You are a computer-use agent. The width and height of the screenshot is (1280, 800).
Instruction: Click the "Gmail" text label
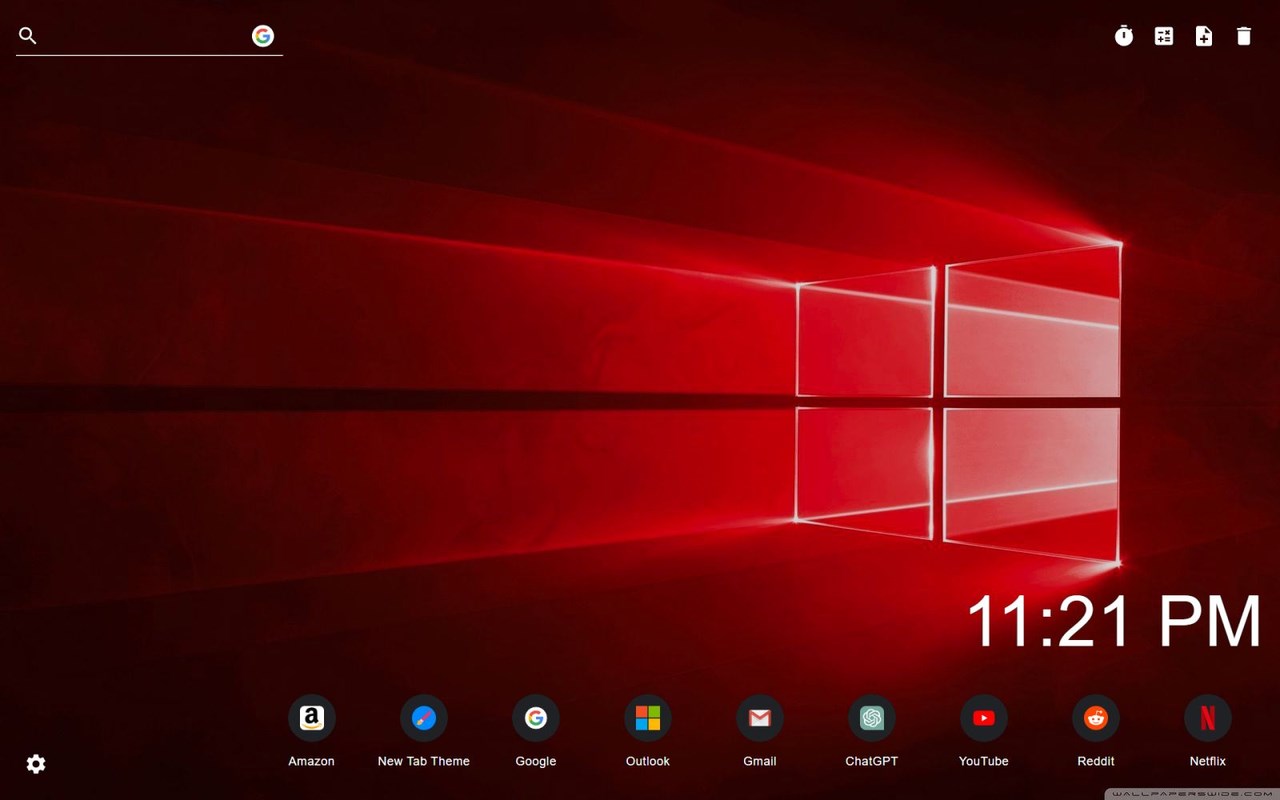[x=760, y=761]
